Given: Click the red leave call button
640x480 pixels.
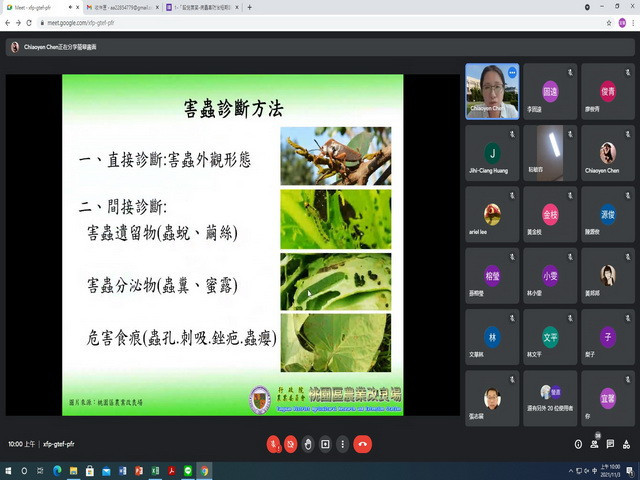Looking at the screenshot, I should tap(362, 444).
